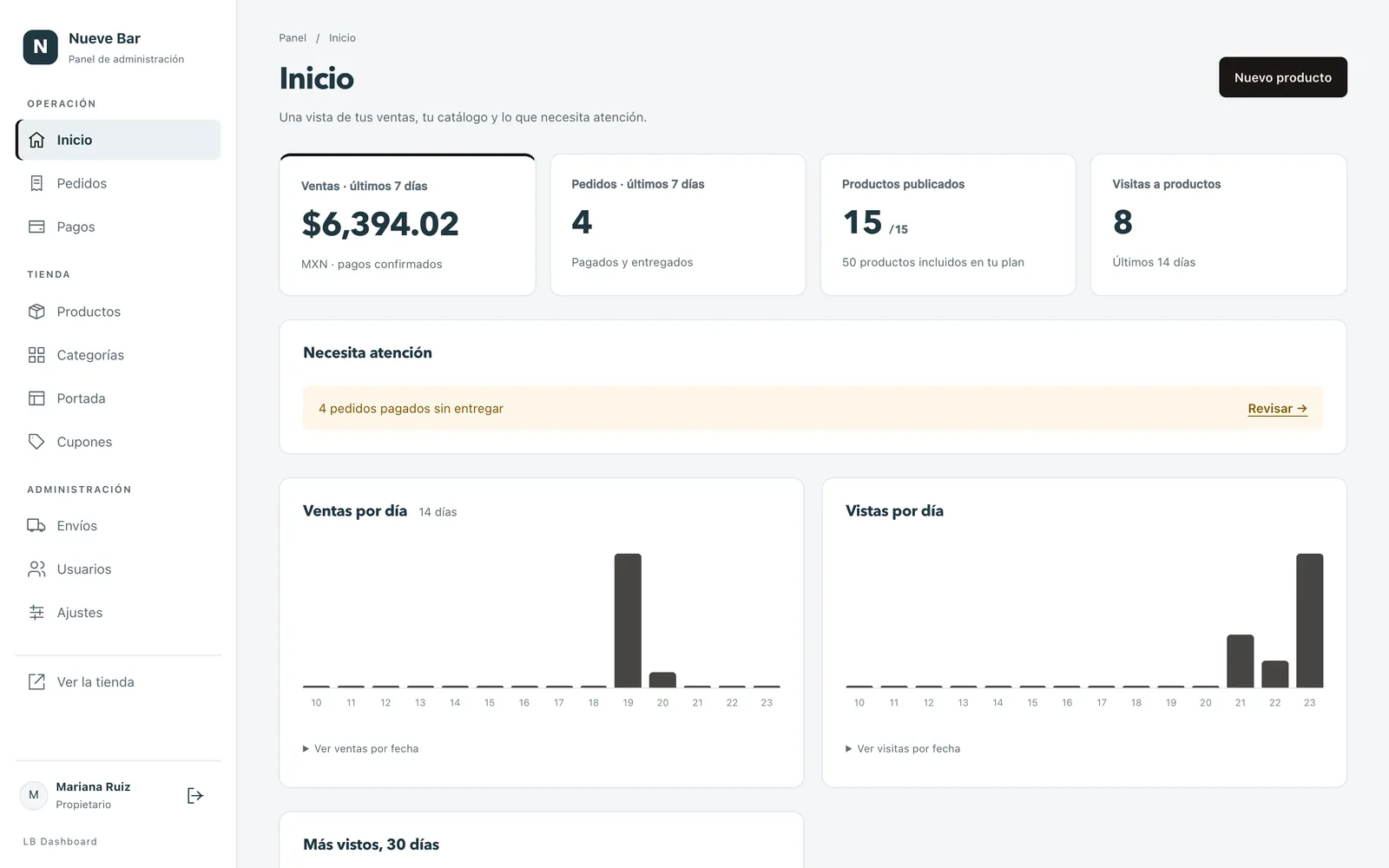This screenshot has width=1389, height=868.
Task: Select the Ventas últimos 7 días card
Action: point(407,225)
